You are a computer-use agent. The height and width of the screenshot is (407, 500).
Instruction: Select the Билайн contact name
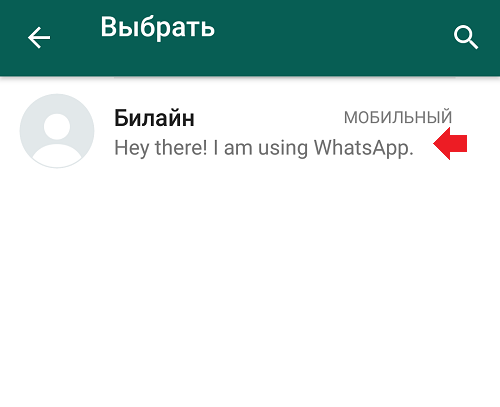coord(154,118)
